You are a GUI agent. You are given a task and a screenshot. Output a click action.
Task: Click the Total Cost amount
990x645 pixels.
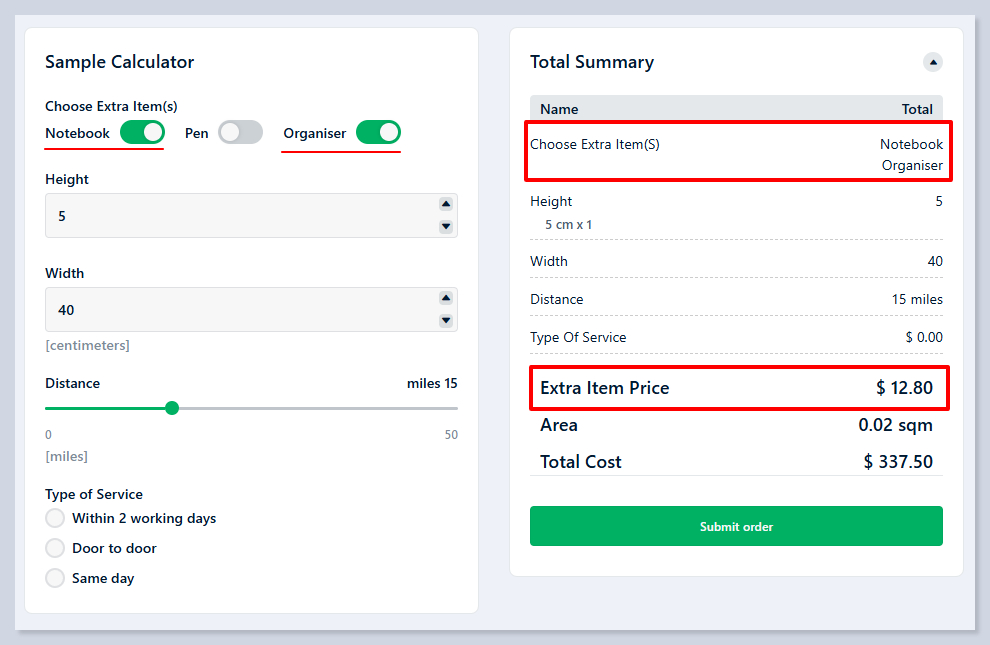898,462
